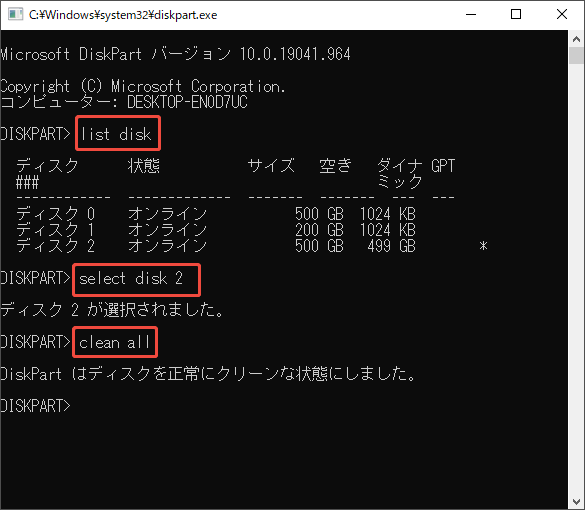Click the 'clean all' command text
Screen dimensions: 585x510
[x=114, y=342]
